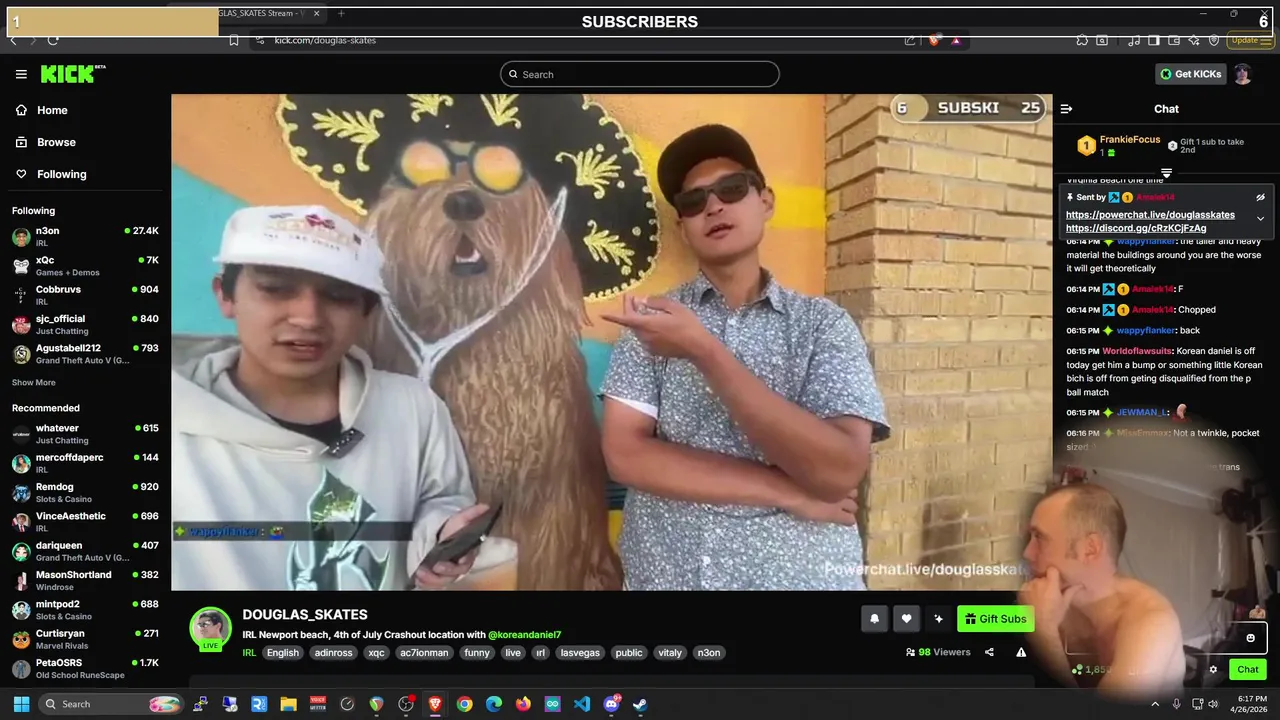Open the user profile avatar menu

(x=1242, y=74)
